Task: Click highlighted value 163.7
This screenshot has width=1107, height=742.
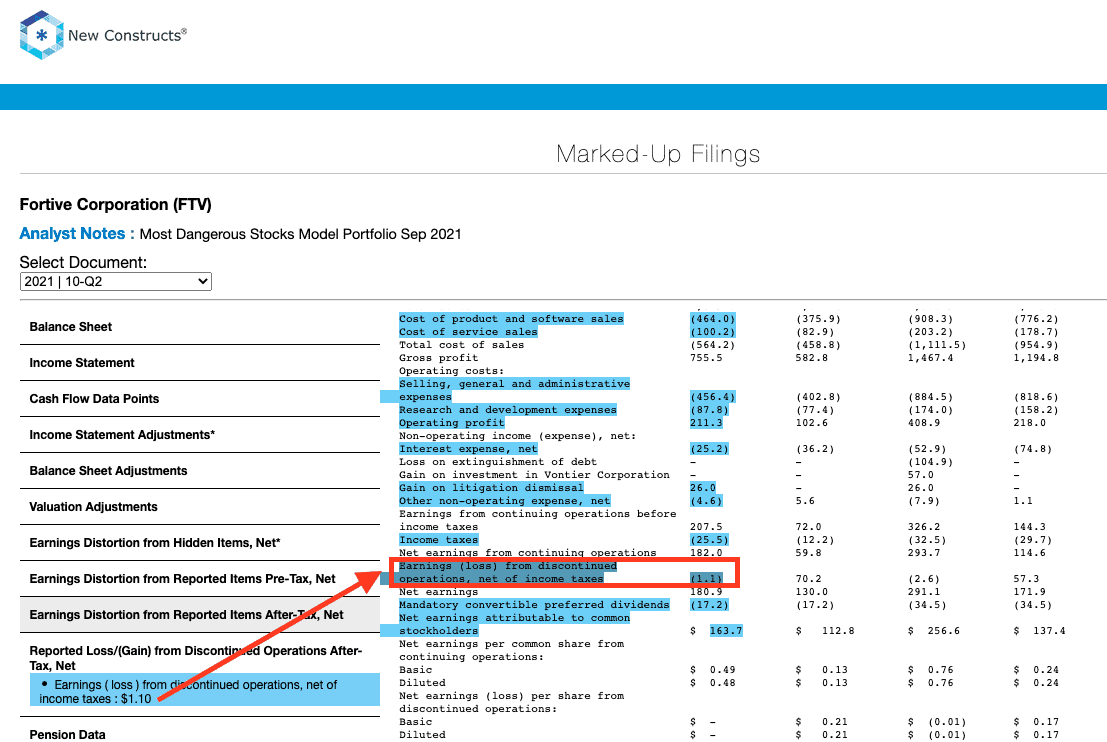Action: pyautogui.click(x=726, y=631)
